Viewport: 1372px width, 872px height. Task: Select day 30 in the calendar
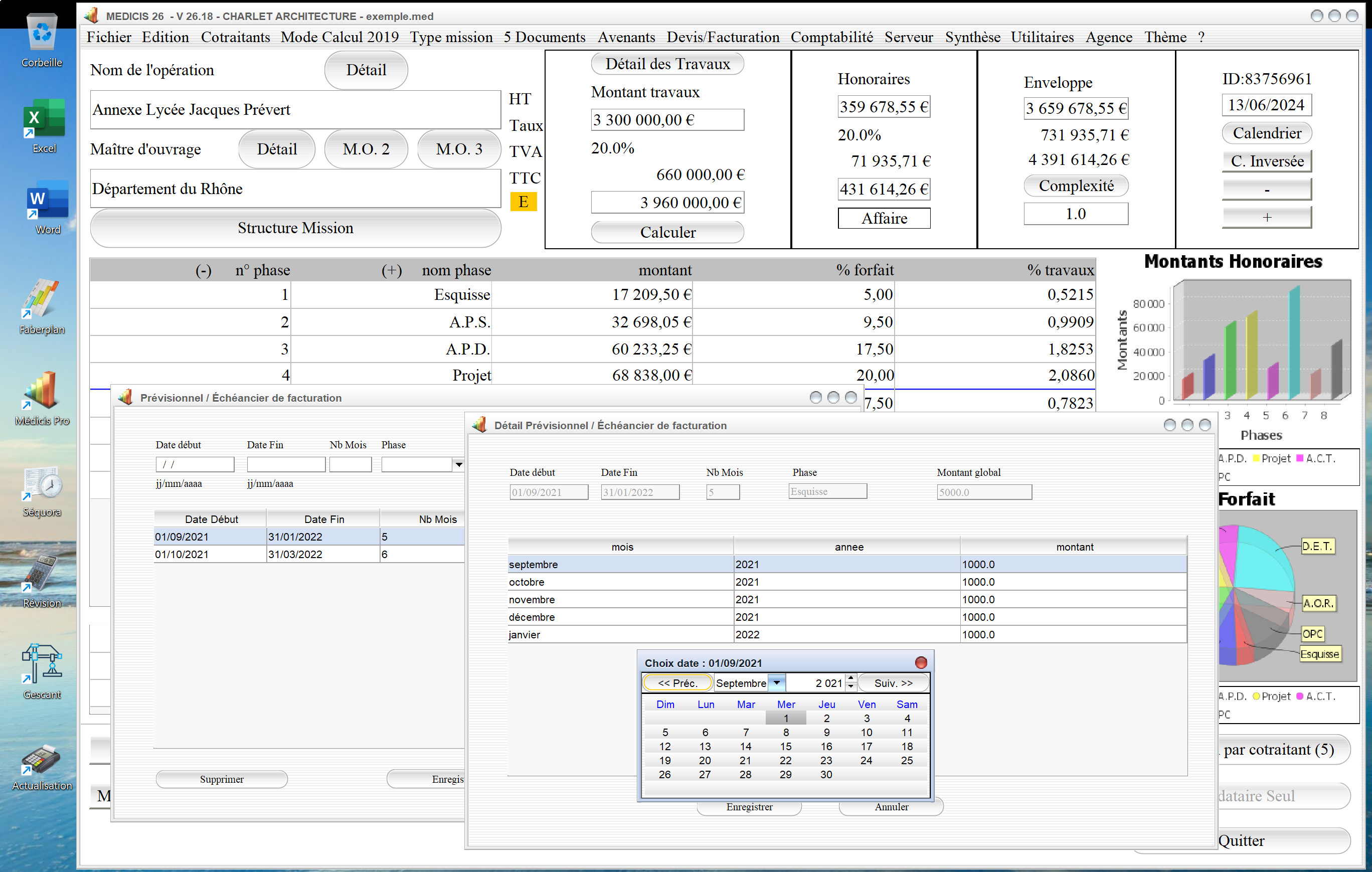pyautogui.click(x=825, y=774)
